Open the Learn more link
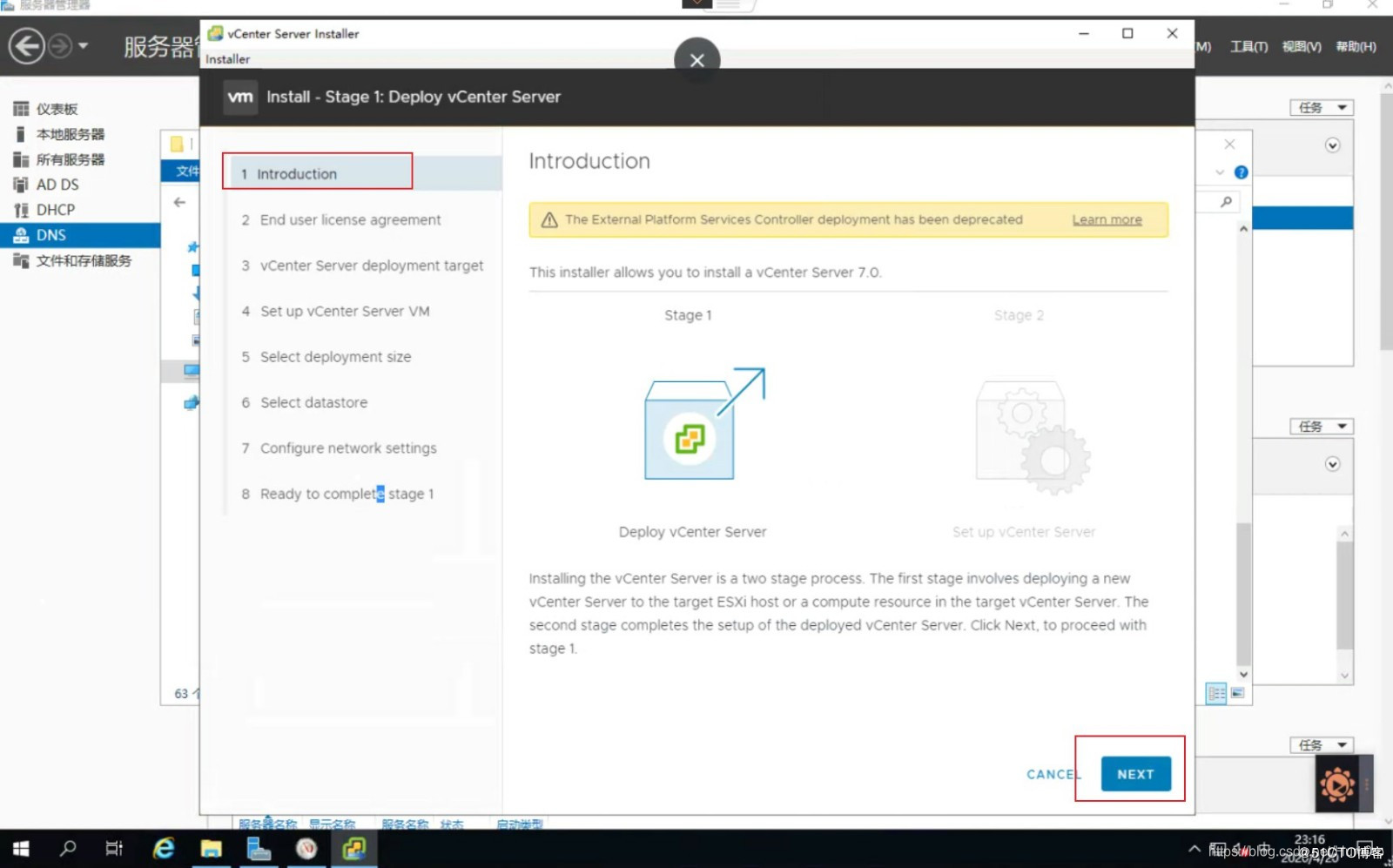1393x868 pixels. pyautogui.click(x=1107, y=220)
